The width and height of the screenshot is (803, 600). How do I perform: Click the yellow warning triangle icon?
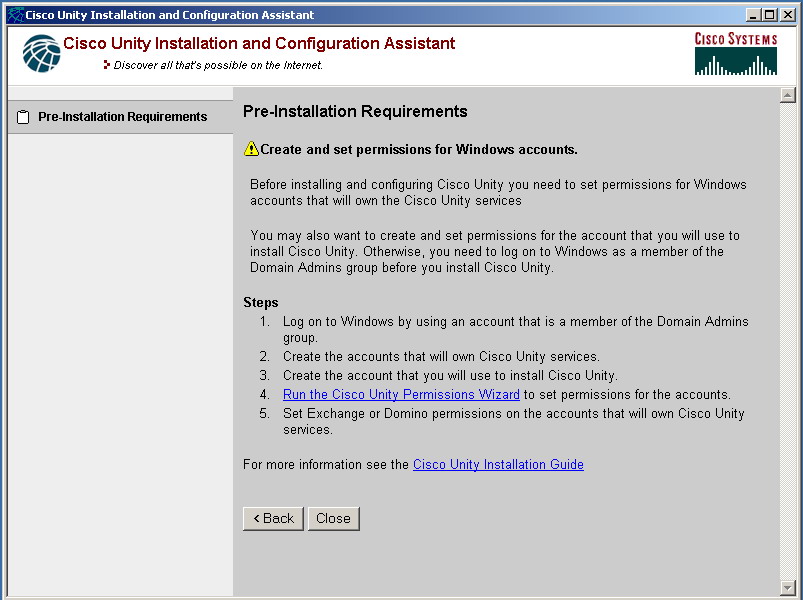click(x=251, y=149)
